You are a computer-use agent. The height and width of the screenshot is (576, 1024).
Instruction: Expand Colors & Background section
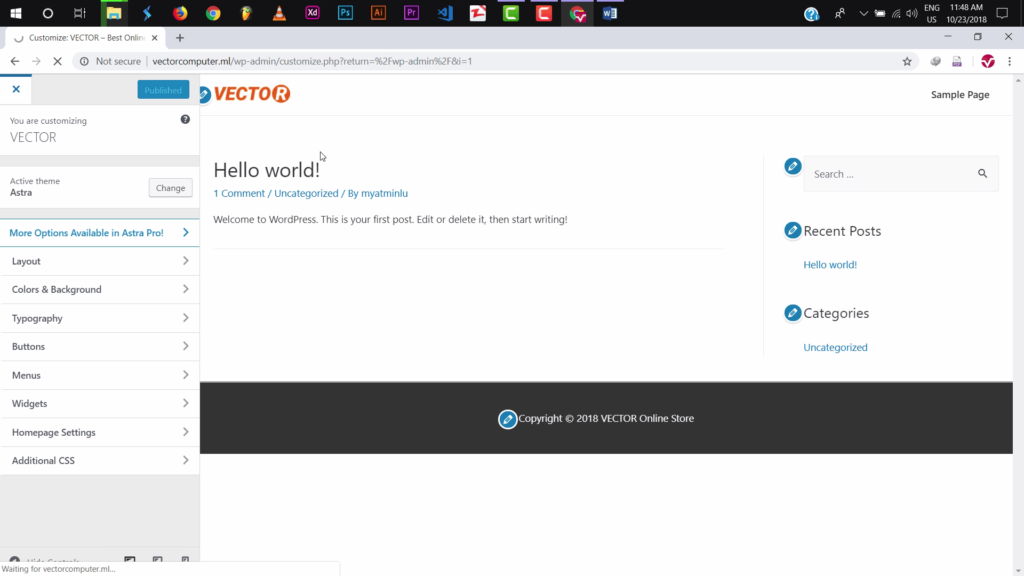pyautogui.click(x=99, y=289)
